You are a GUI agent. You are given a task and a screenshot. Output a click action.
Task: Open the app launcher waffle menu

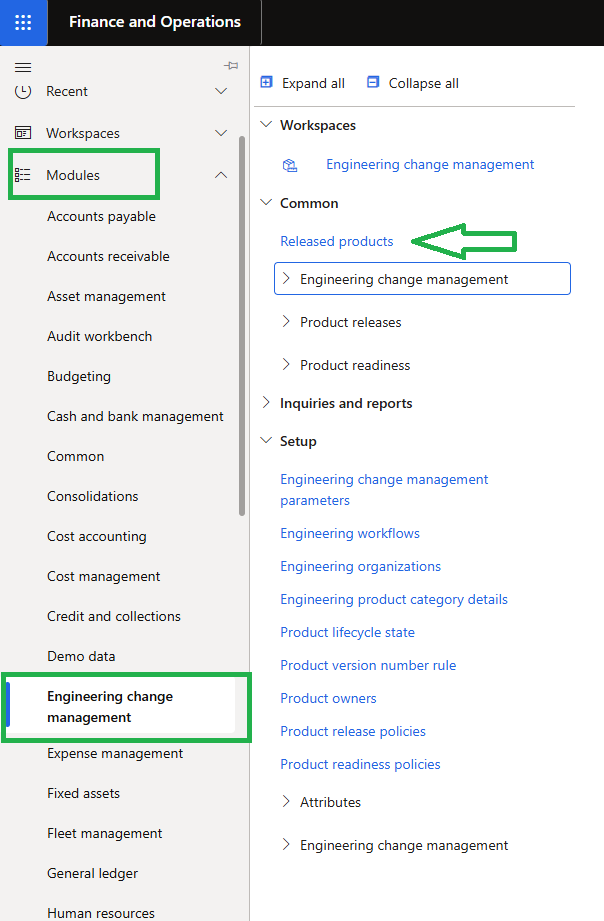pos(22,22)
